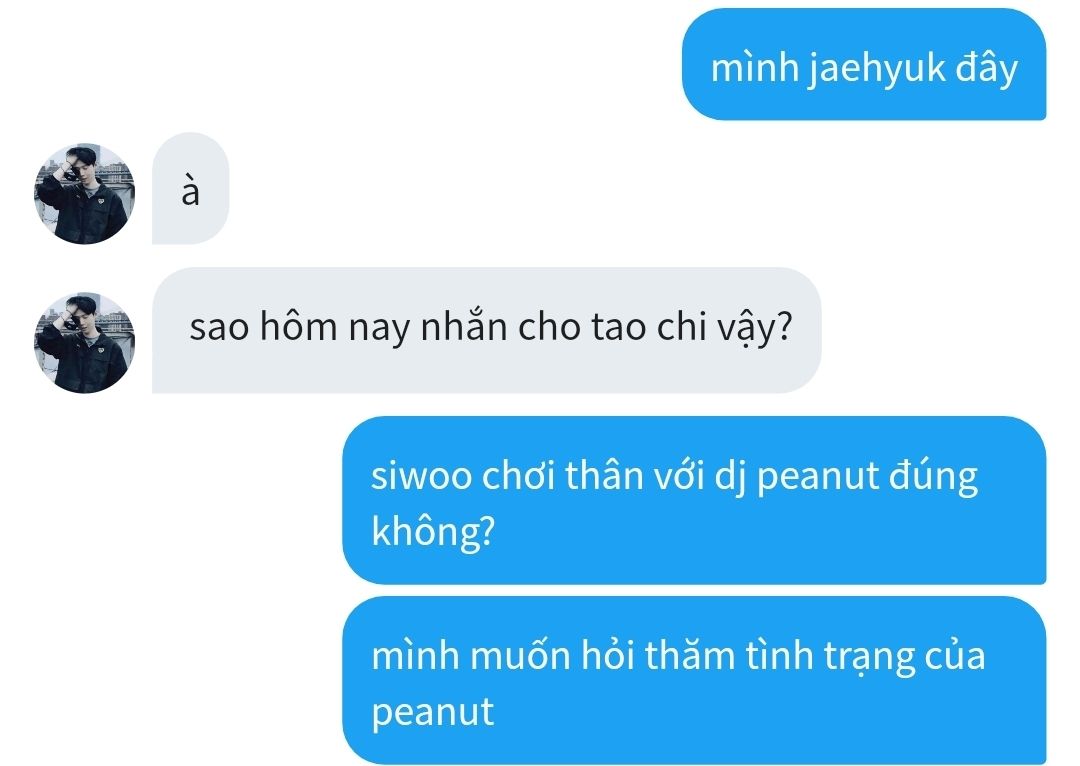Click the word 'không?' in the blue bubble
Image resolution: width=1080 pixels, height=766 pixels.
tap(433, 532)
